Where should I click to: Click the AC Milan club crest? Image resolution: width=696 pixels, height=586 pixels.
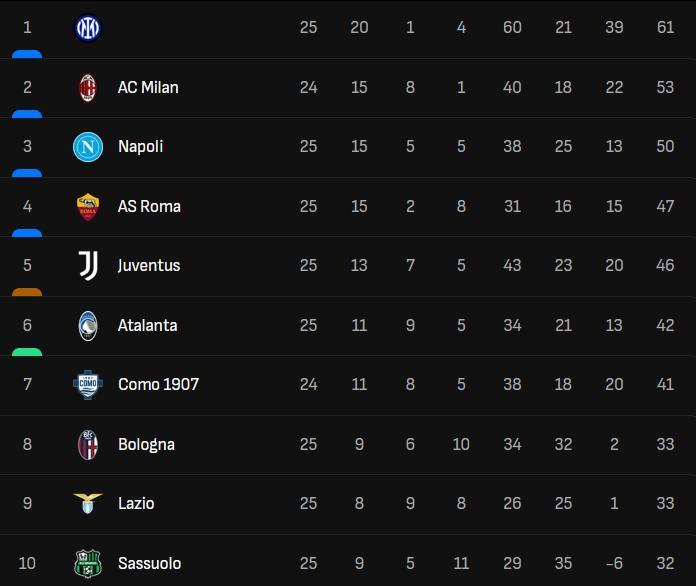point(87,87)
